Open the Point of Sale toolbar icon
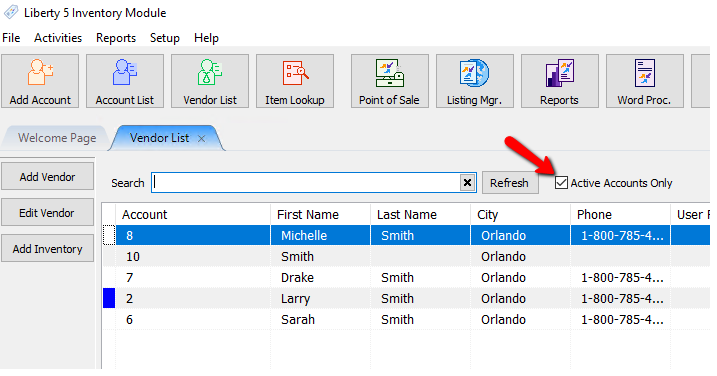The image size is (717, 376). click(390, 81)
